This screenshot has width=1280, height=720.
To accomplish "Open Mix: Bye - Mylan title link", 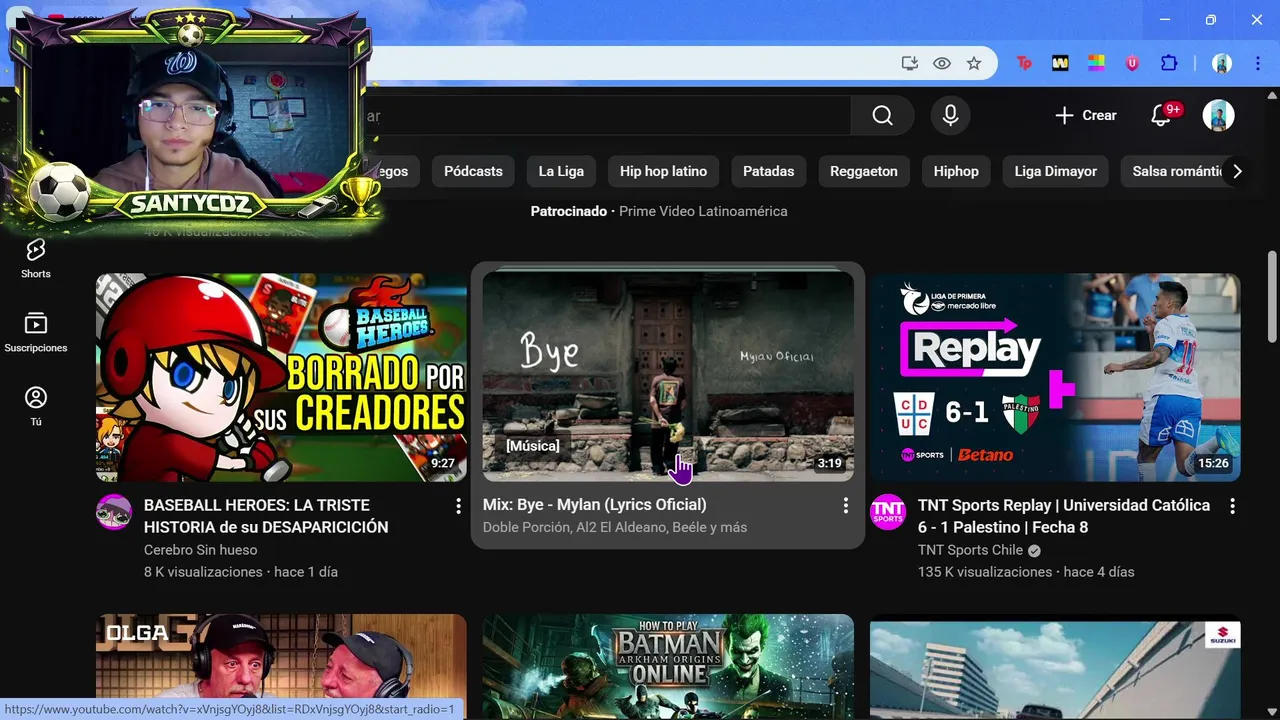I will click(594, 505).
